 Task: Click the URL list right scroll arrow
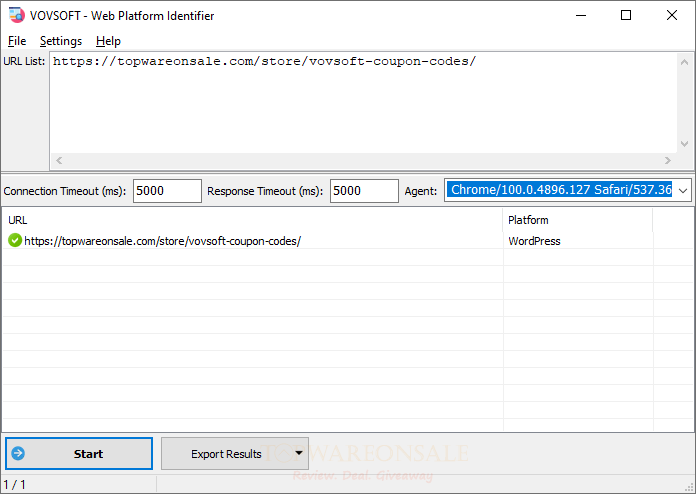[668, 160]
